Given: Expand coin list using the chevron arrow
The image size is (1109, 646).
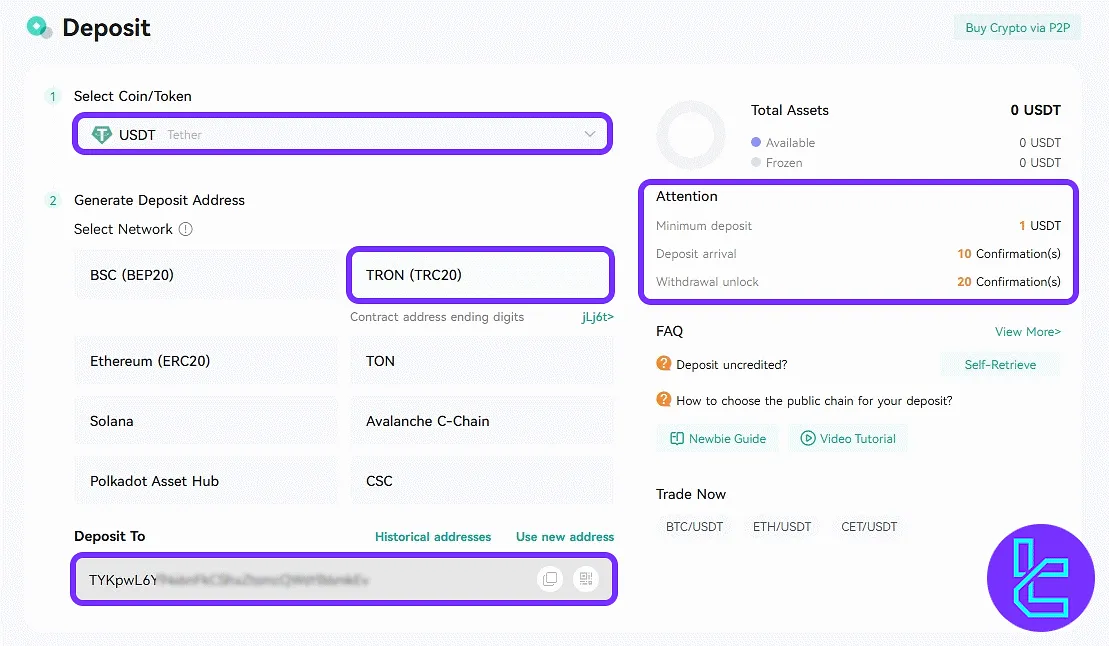Looking at the screenshot, I should (x=590, y=134).
